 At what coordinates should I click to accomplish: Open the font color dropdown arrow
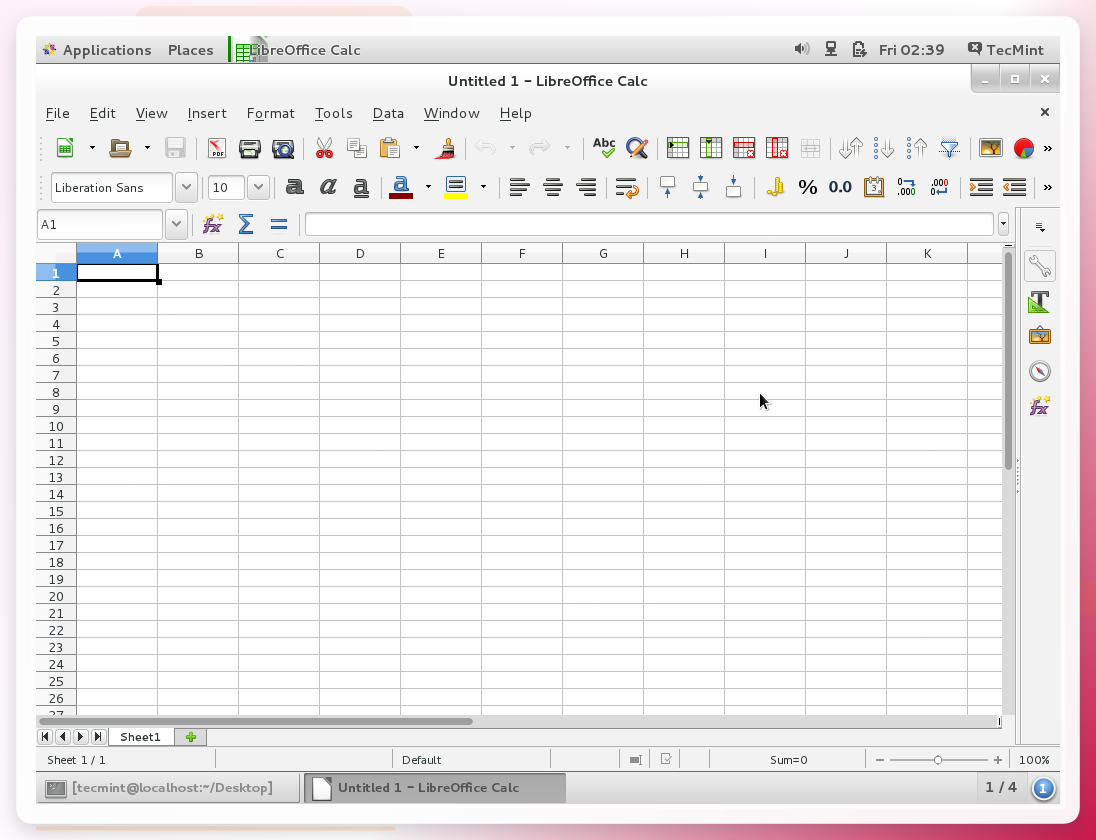click(x=428, y=187)
